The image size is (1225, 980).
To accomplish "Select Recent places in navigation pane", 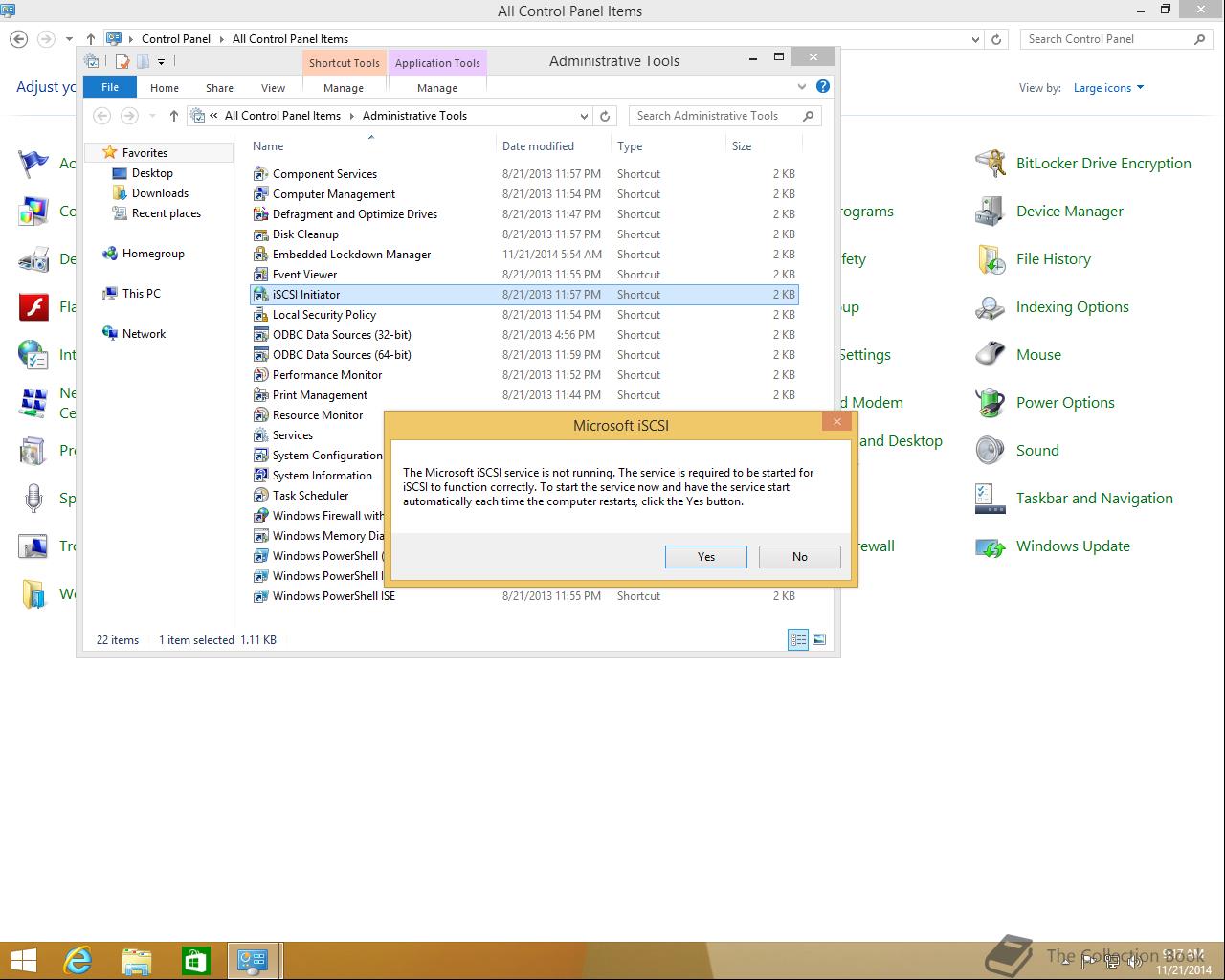I will pos(166,213).
